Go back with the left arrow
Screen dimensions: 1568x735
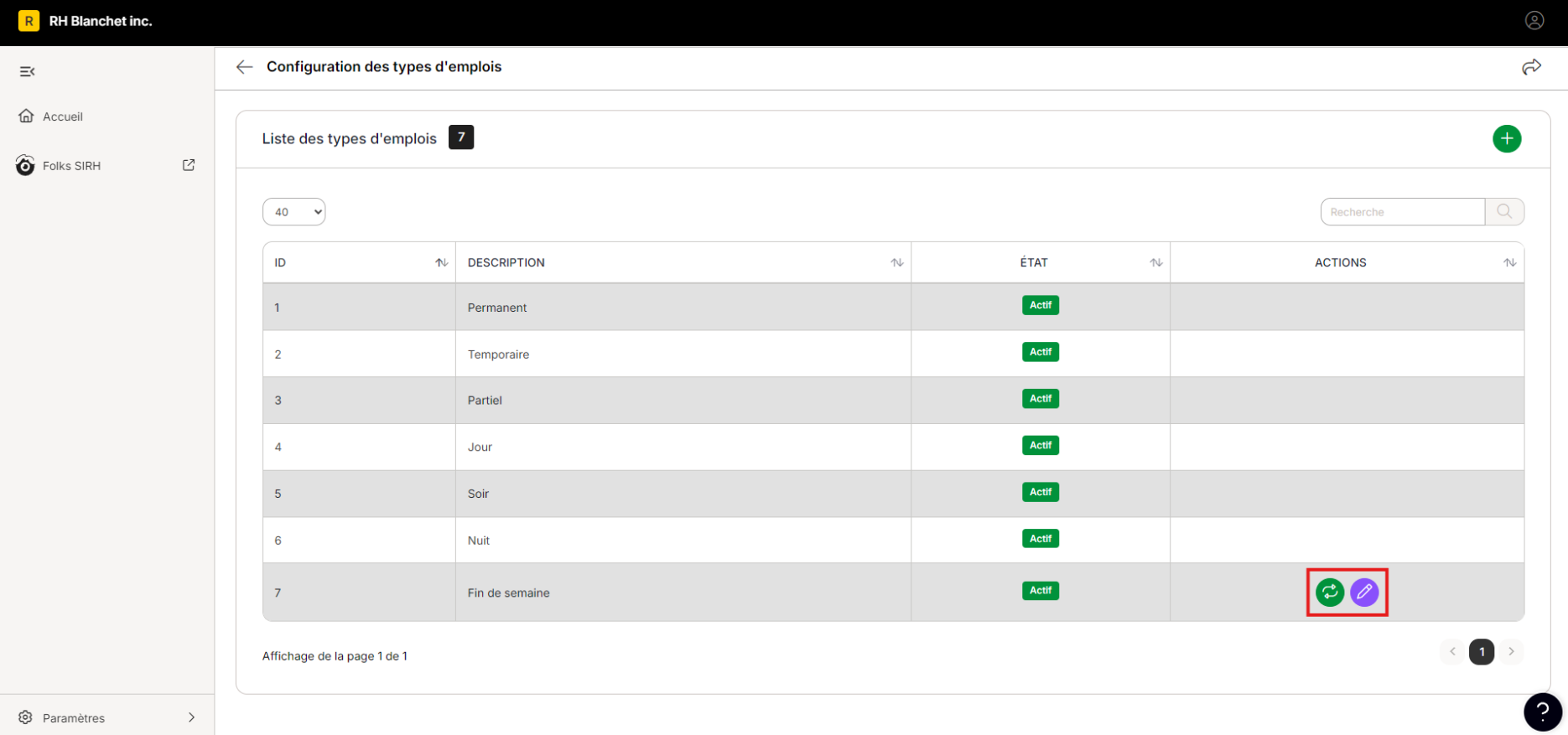point(244,67)
